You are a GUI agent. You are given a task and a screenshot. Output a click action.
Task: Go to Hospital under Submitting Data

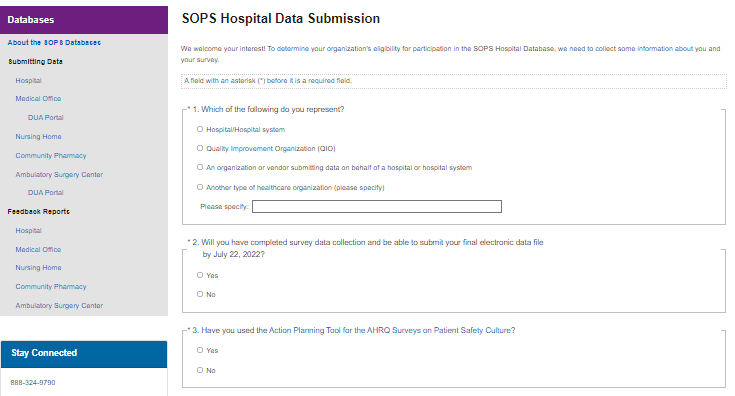point(29,81)
